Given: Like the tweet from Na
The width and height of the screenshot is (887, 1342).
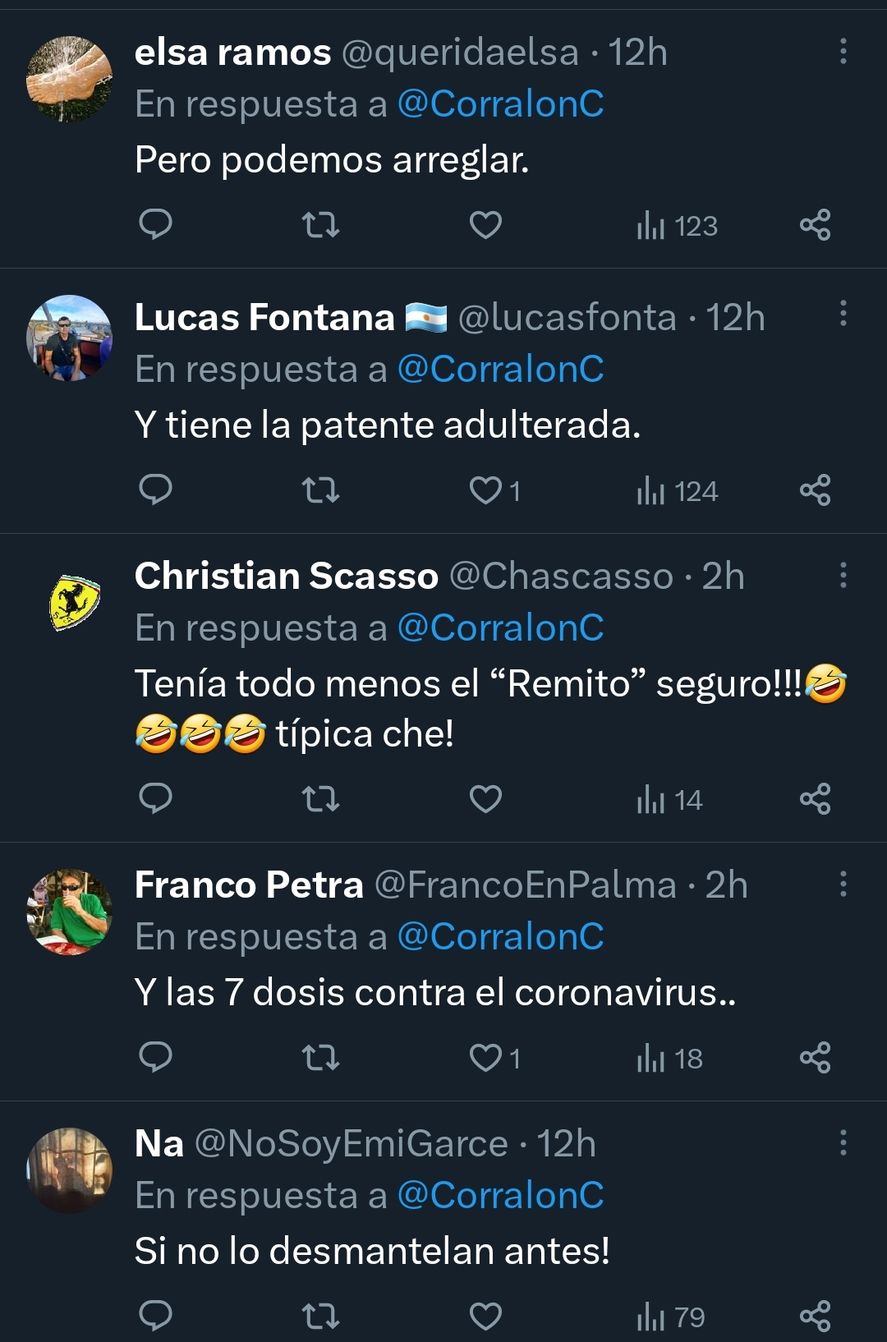Looking at the screenshot, I should click(x=486, y=1317).
